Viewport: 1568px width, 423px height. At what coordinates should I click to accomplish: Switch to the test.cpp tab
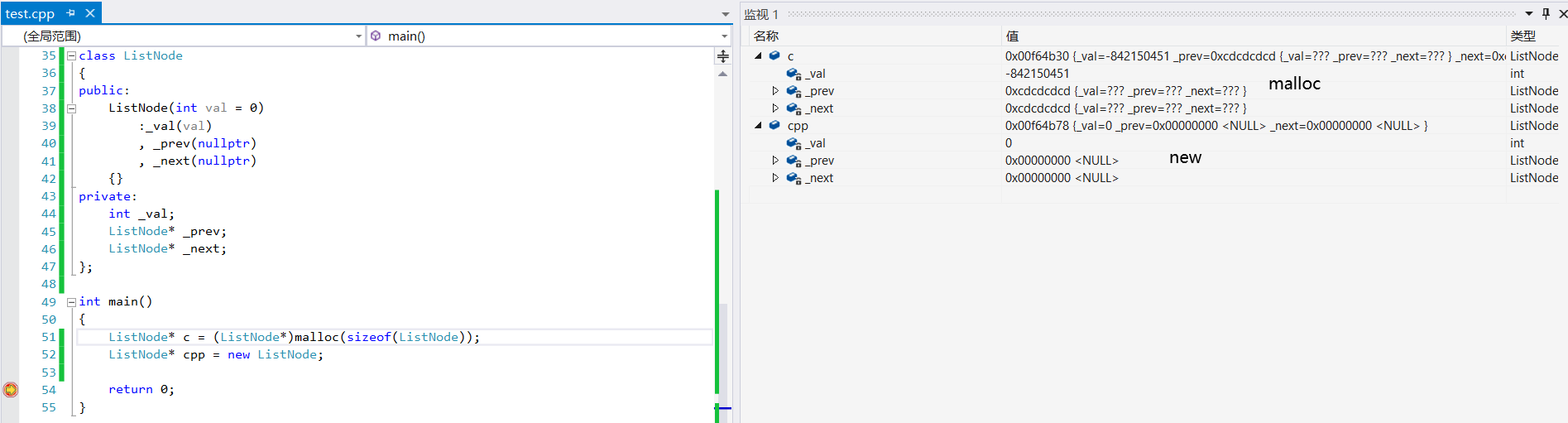[30, 13]
